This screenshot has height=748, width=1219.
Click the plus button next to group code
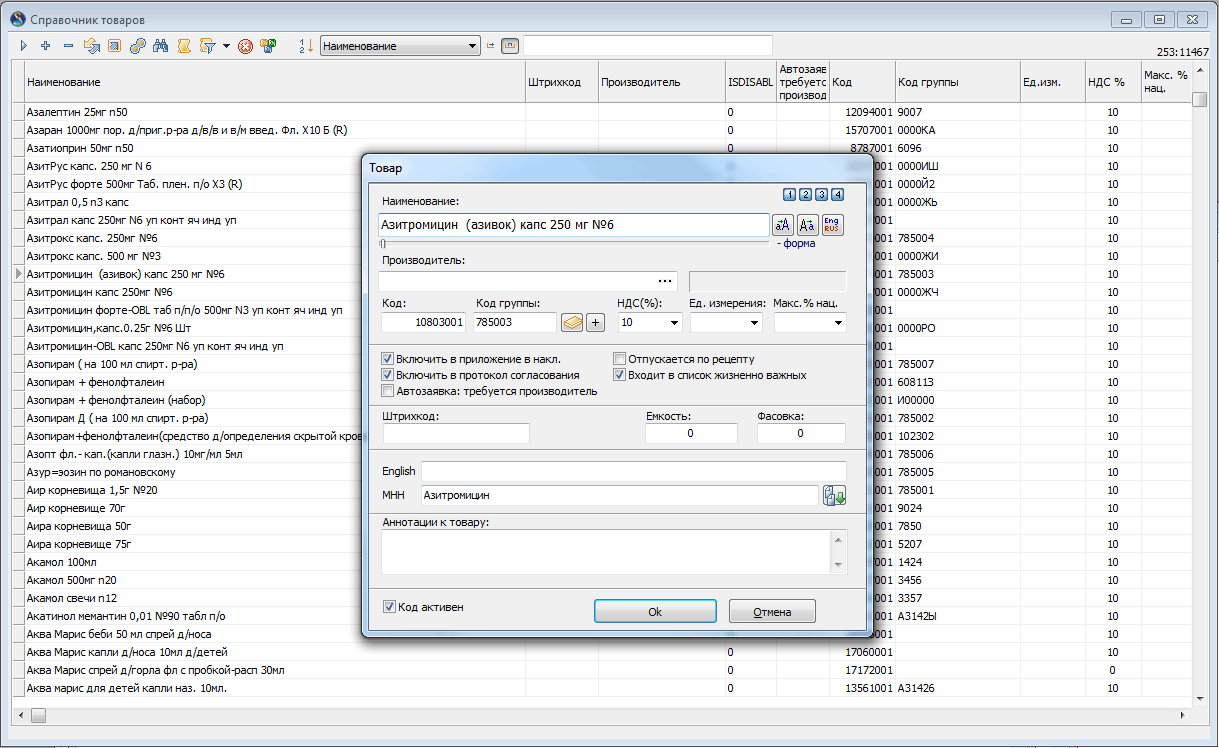(596, 322)
